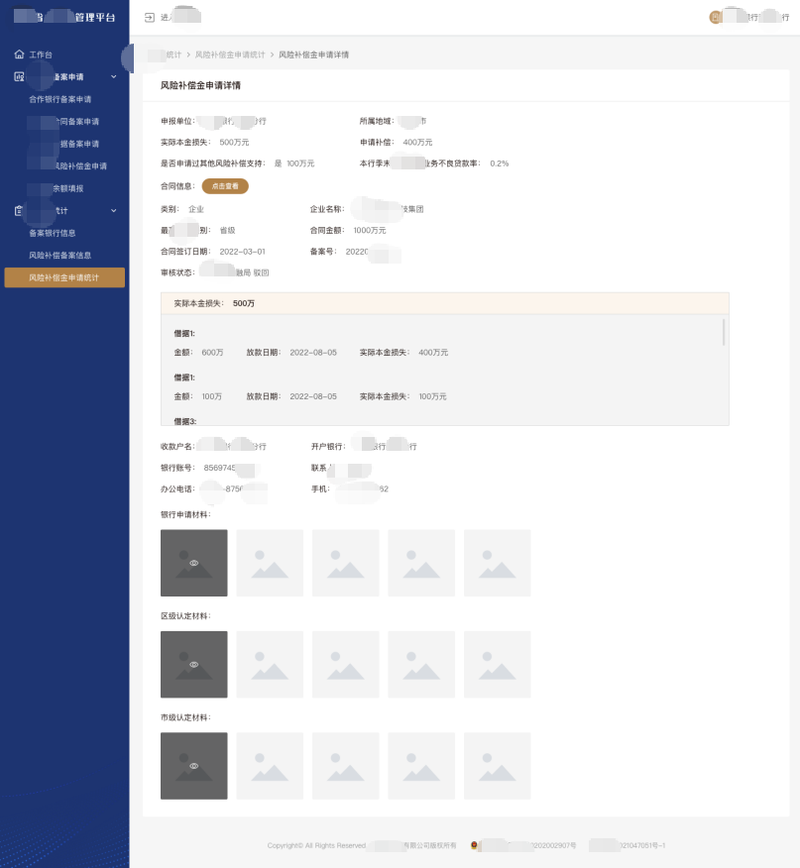Preview first 区级认定材料 image via eye icon
This screenshot has height=868, width=800.
click(194, 664)
